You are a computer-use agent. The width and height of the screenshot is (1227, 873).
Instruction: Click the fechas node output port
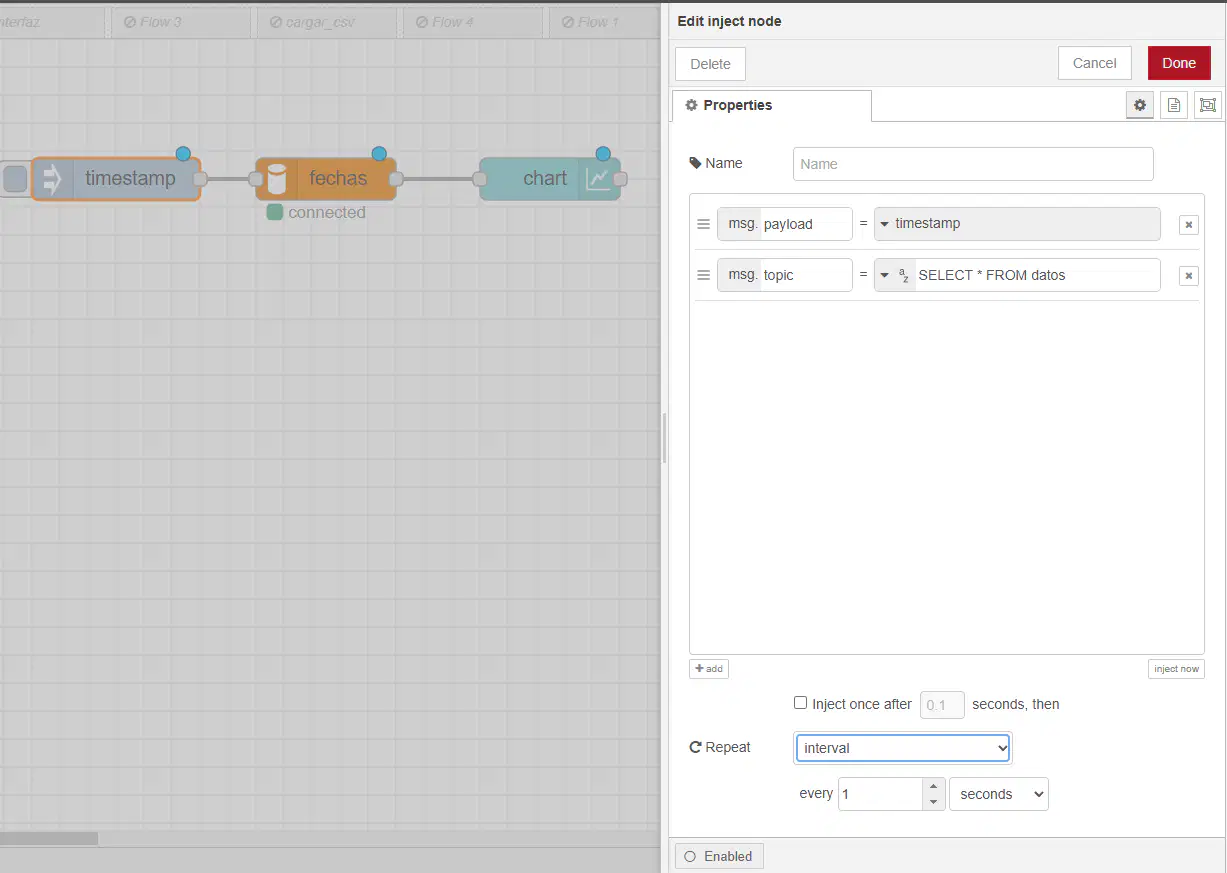(396, 179)
